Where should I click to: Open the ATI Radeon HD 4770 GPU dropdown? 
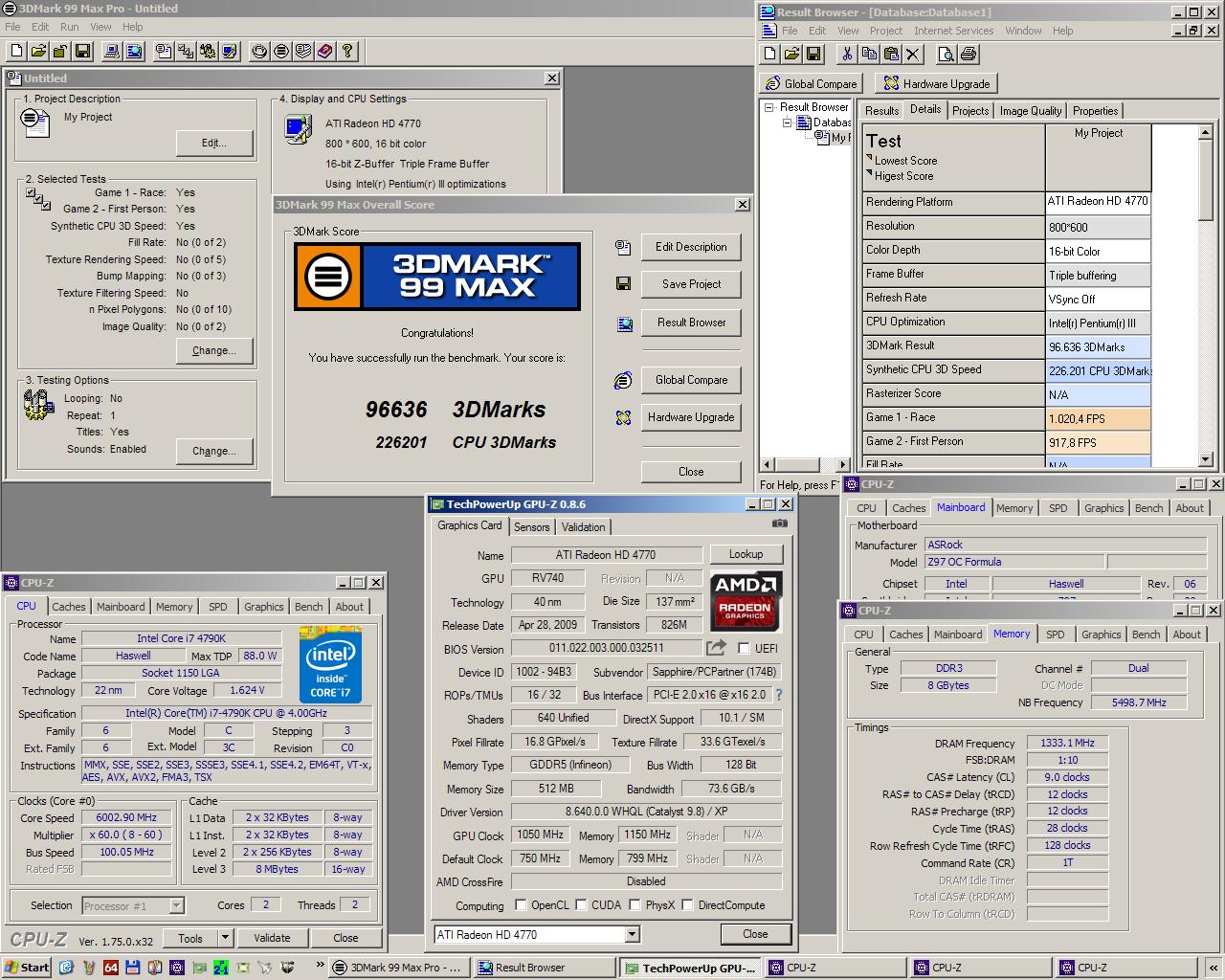click(x=632, y=934)
